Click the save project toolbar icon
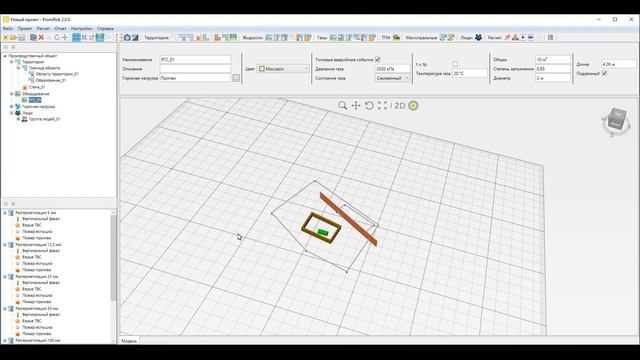This screenshot has height=360, width=640. coord(22,38)
